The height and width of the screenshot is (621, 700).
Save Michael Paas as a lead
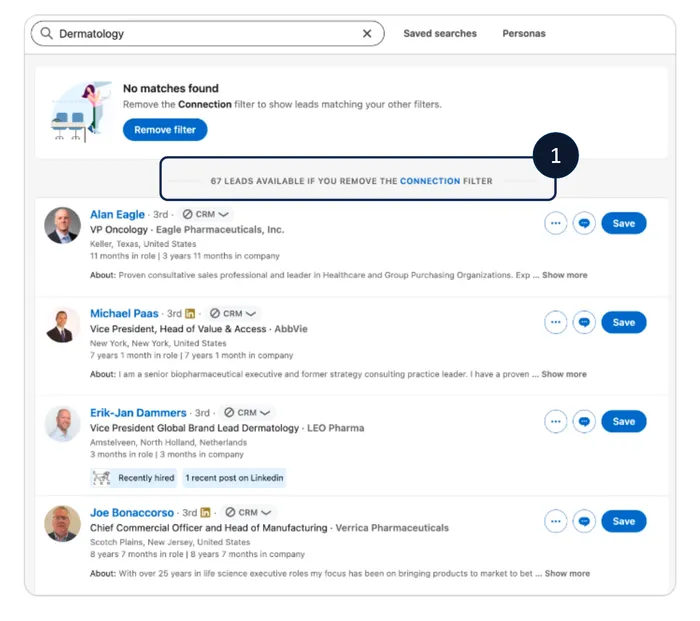pos(624,322)
